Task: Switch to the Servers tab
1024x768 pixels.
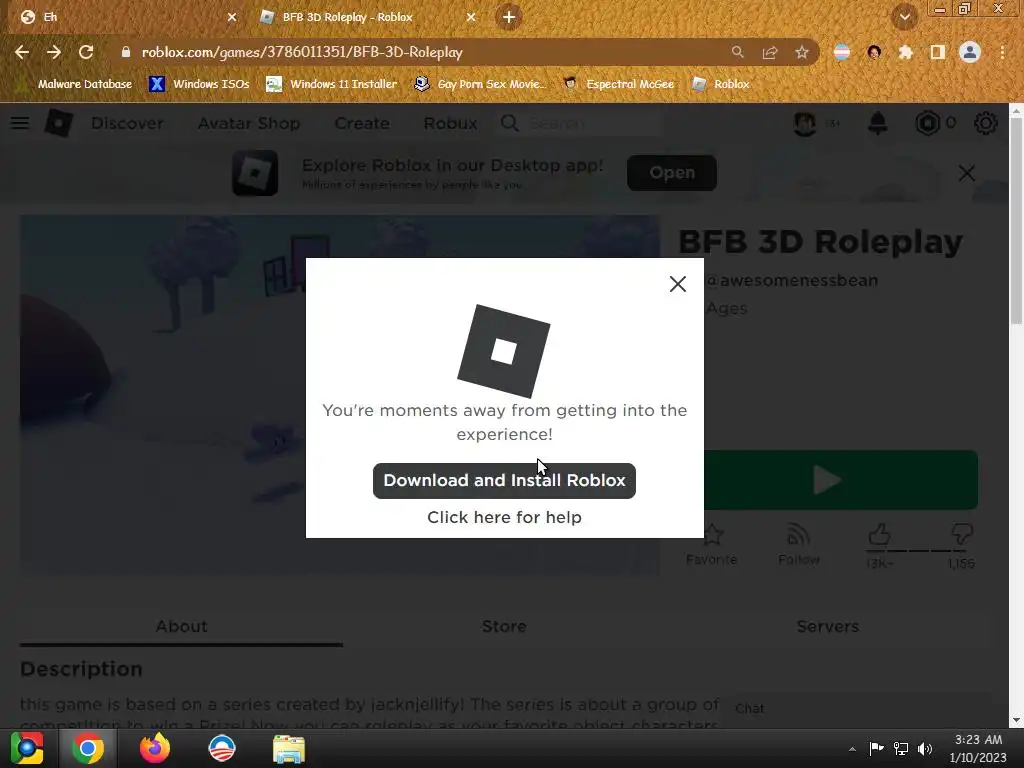Action: click(827, 626)
